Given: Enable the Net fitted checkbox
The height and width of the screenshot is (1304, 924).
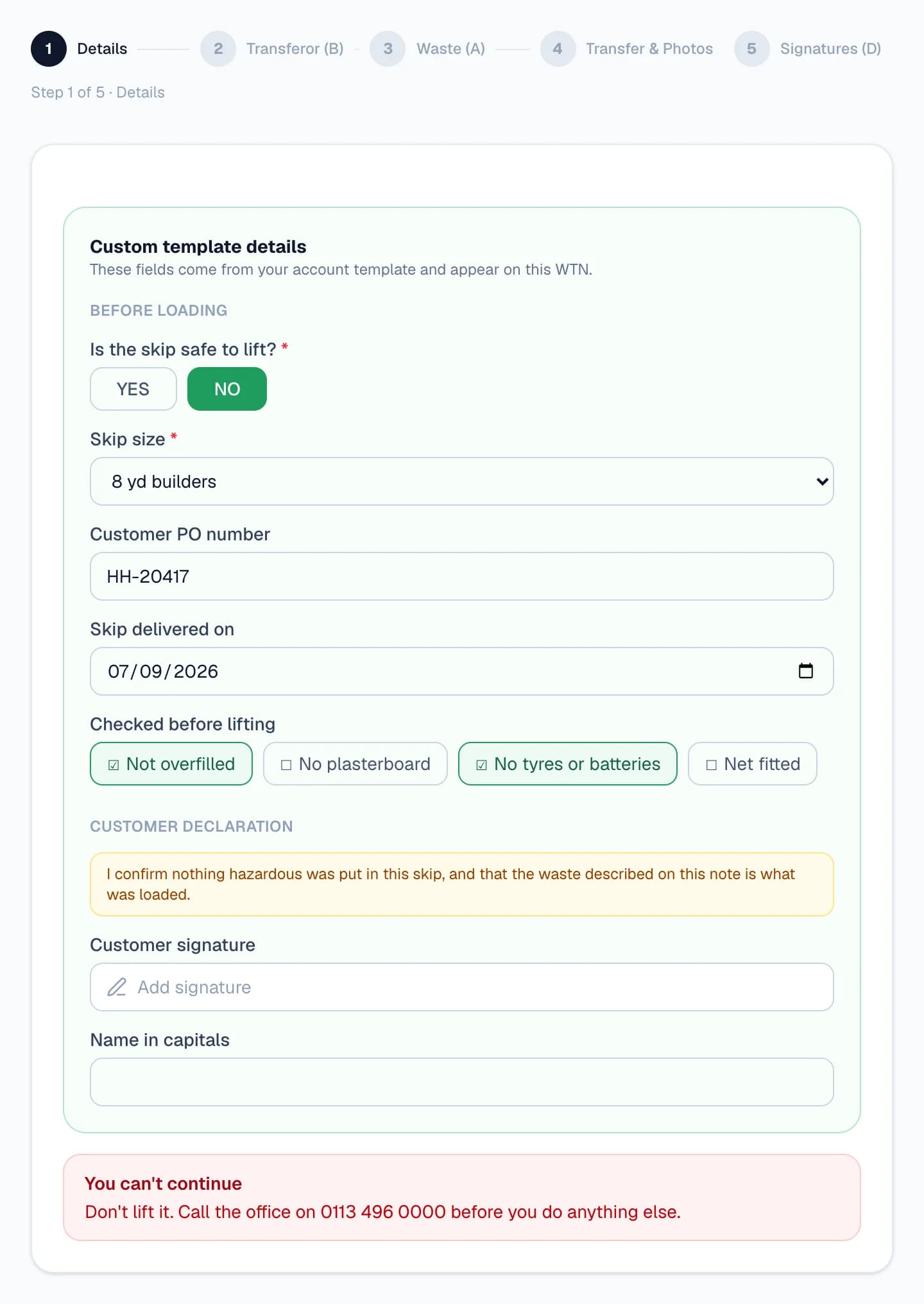Looking at the screenshot, I should pos(753,764).
